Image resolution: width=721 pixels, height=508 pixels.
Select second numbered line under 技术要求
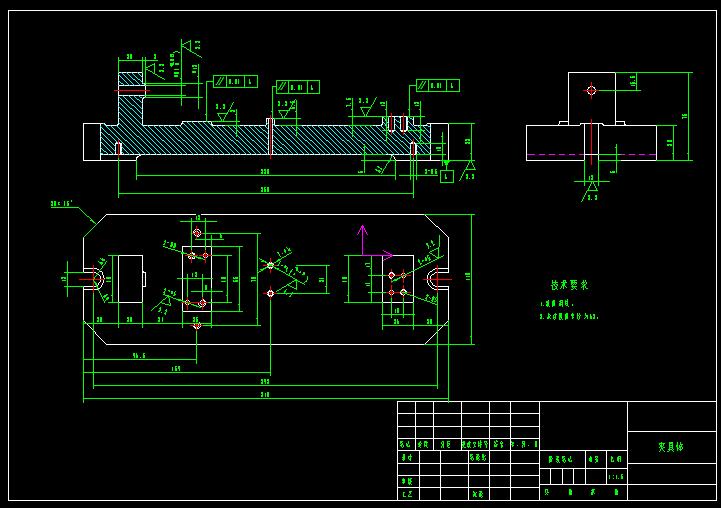tap(569, 316)
